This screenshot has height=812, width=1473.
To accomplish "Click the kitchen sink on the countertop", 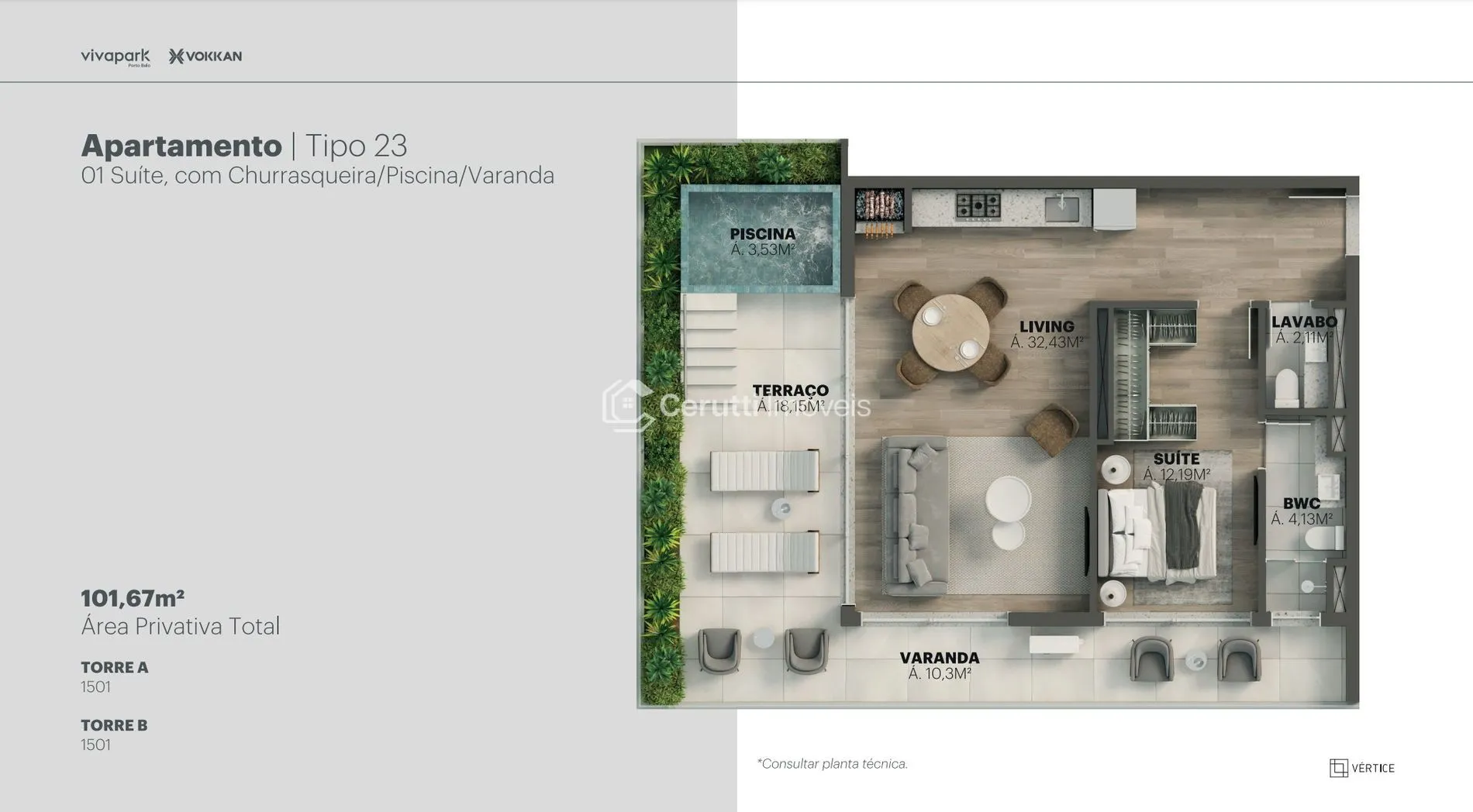I will tap(1061, 207).
